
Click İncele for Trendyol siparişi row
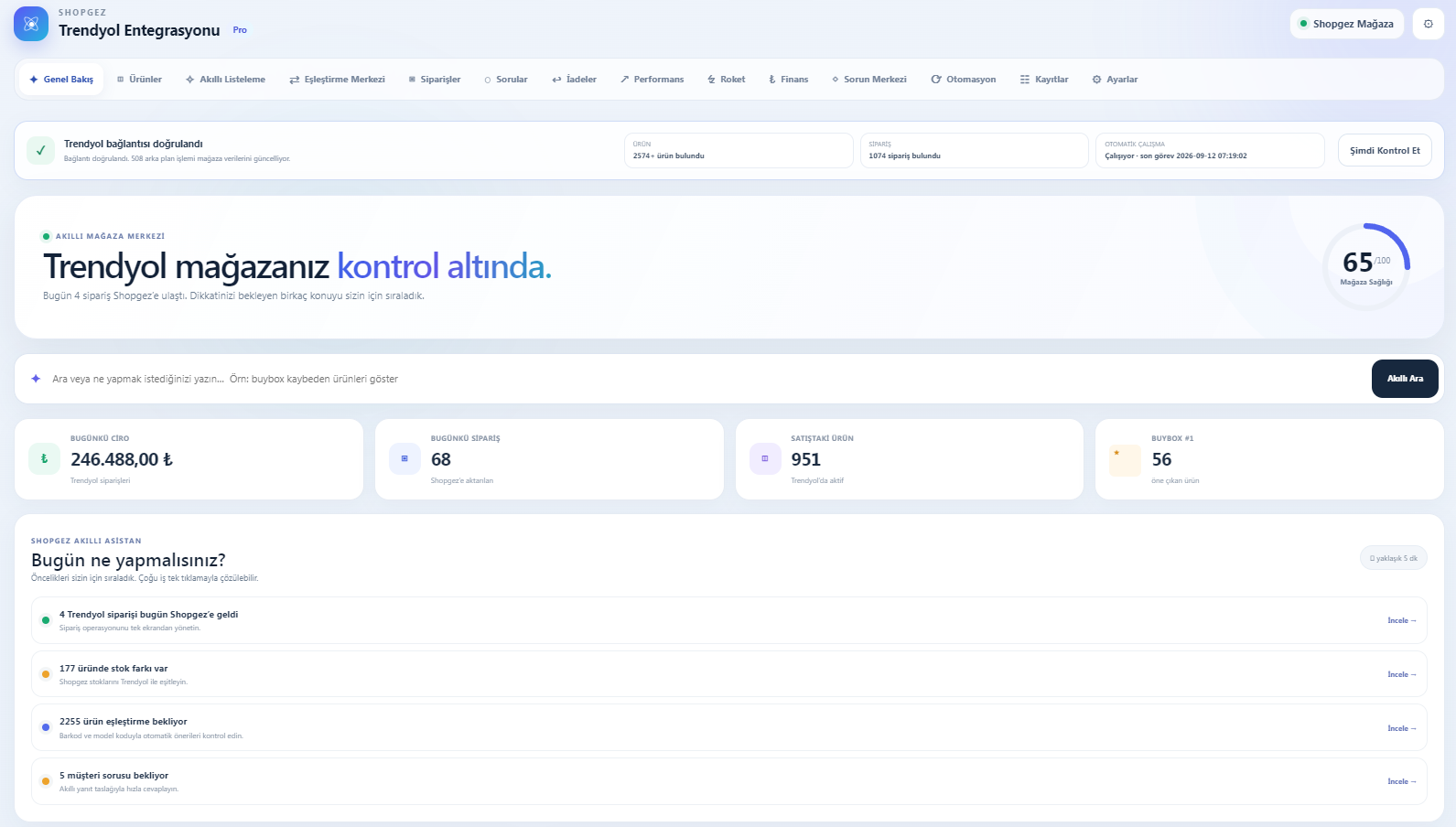coord(1402,620)
